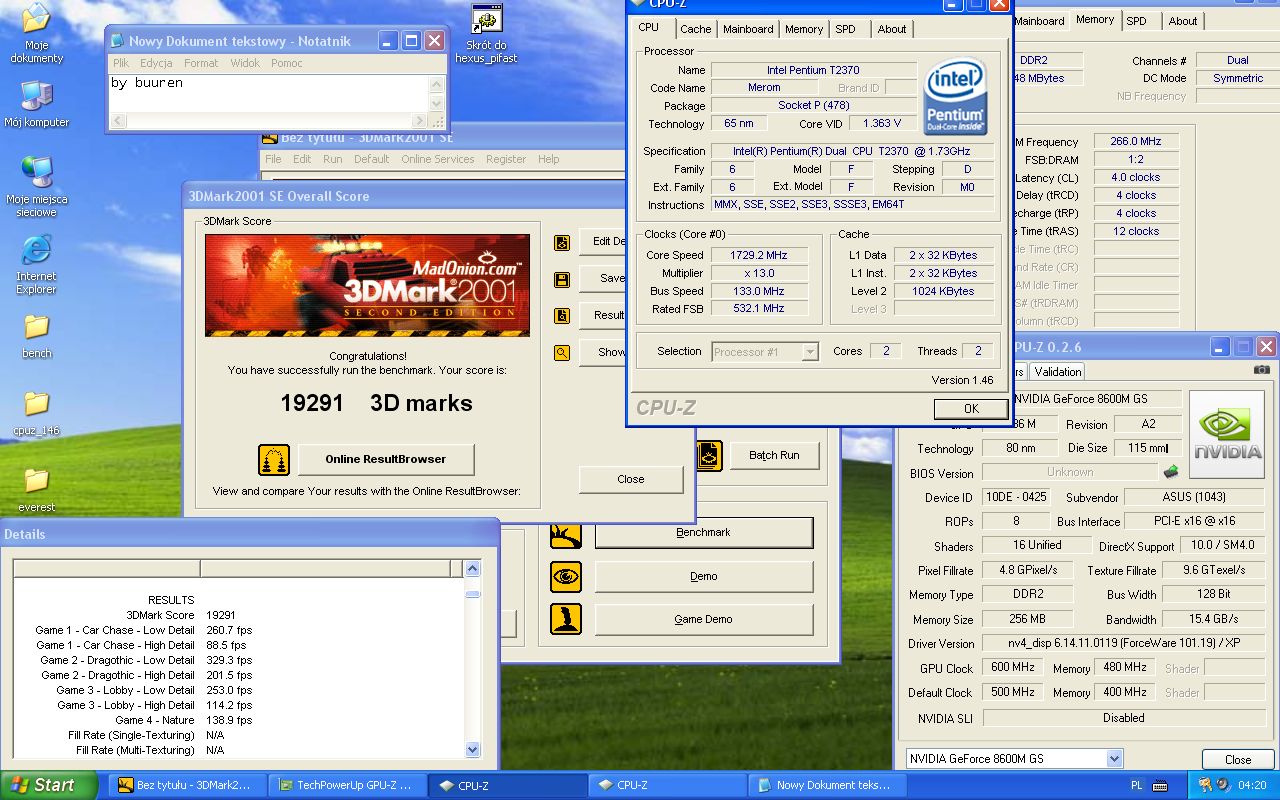
Task: Click floppy disk icon beside Save button
Action: [x=562, y=279]
